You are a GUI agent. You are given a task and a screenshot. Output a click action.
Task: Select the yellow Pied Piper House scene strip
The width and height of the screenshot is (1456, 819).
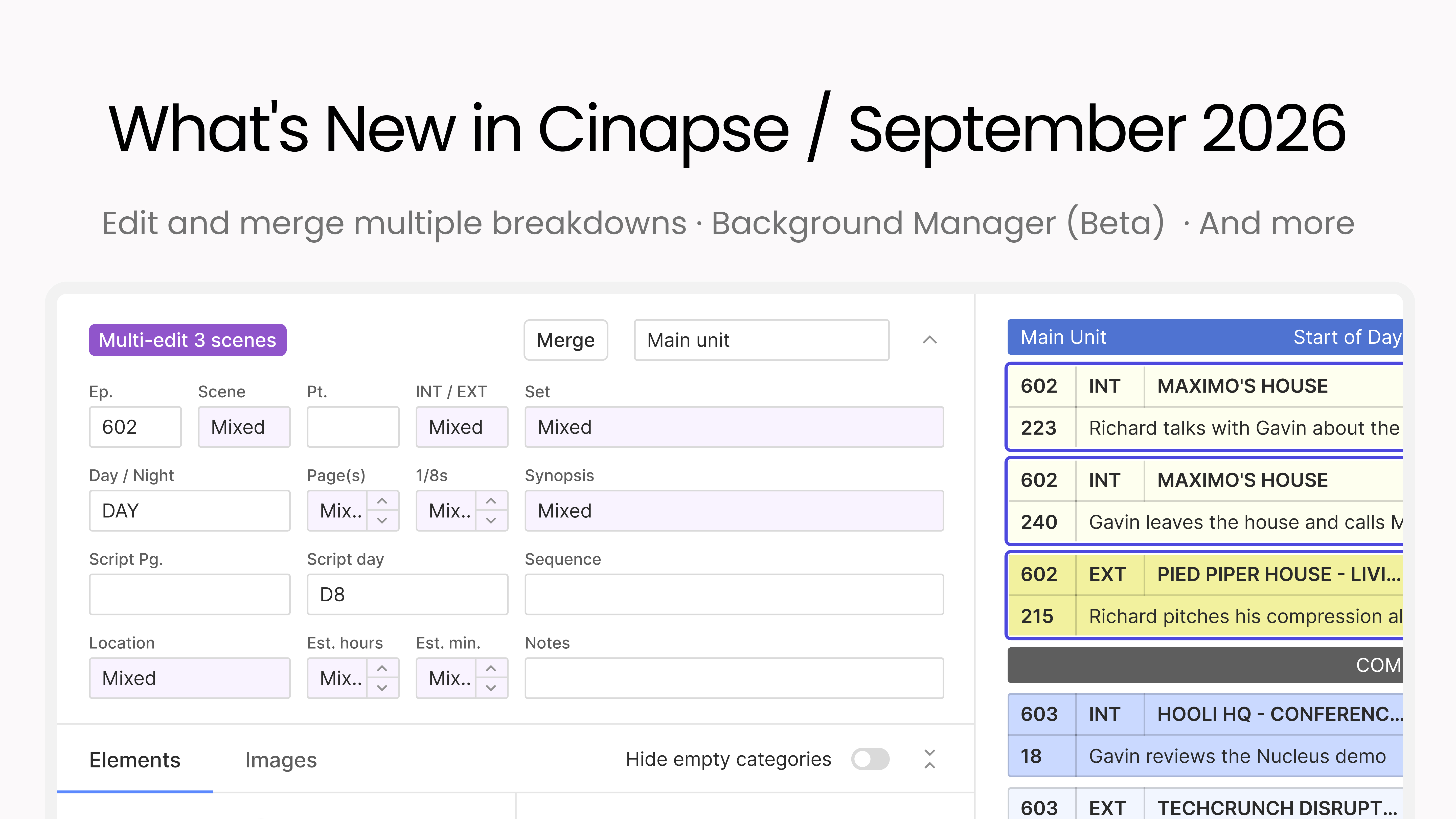coord(1205,595)
